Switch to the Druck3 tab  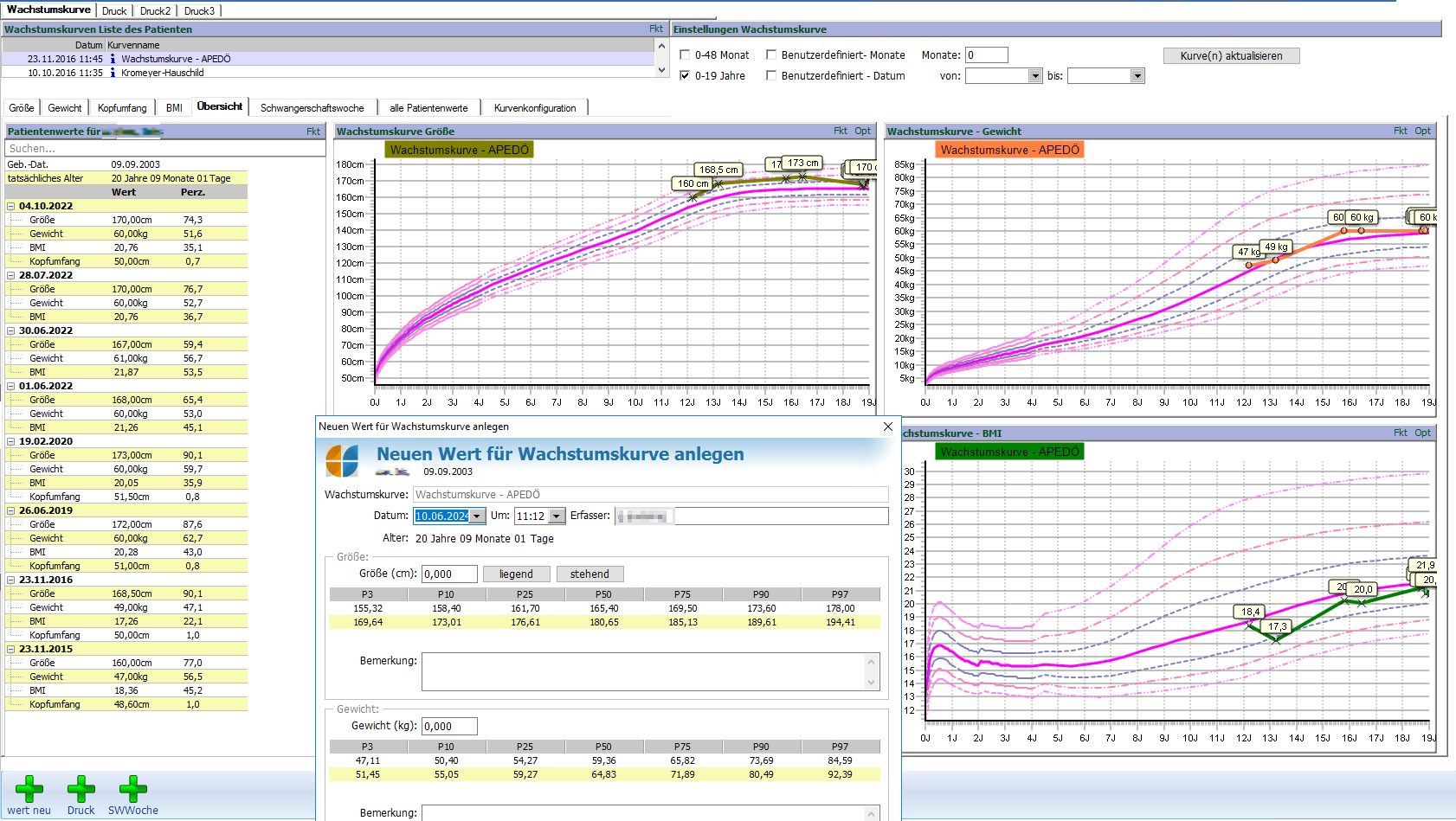click(199, 11)
